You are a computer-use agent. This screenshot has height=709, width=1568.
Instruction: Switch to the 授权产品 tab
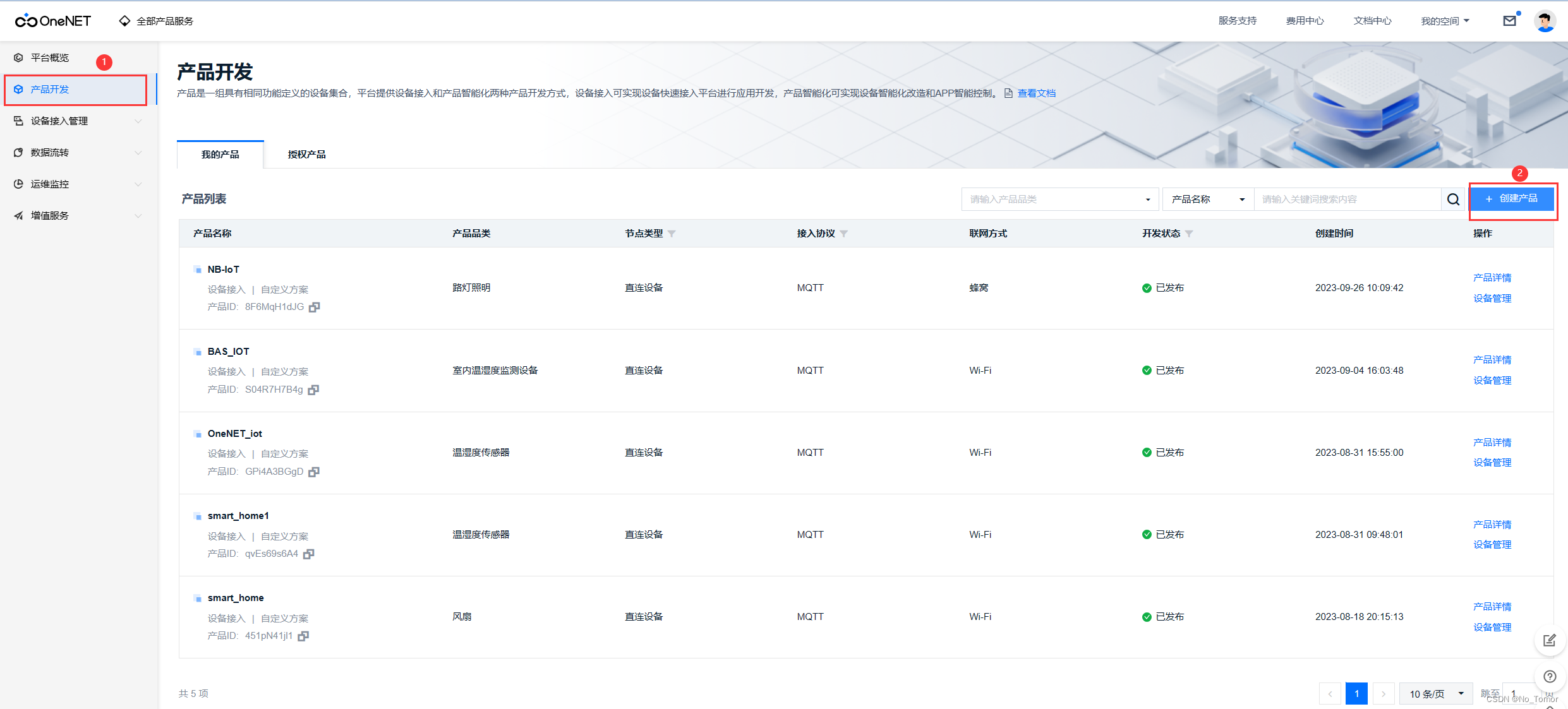pos(306,155)
